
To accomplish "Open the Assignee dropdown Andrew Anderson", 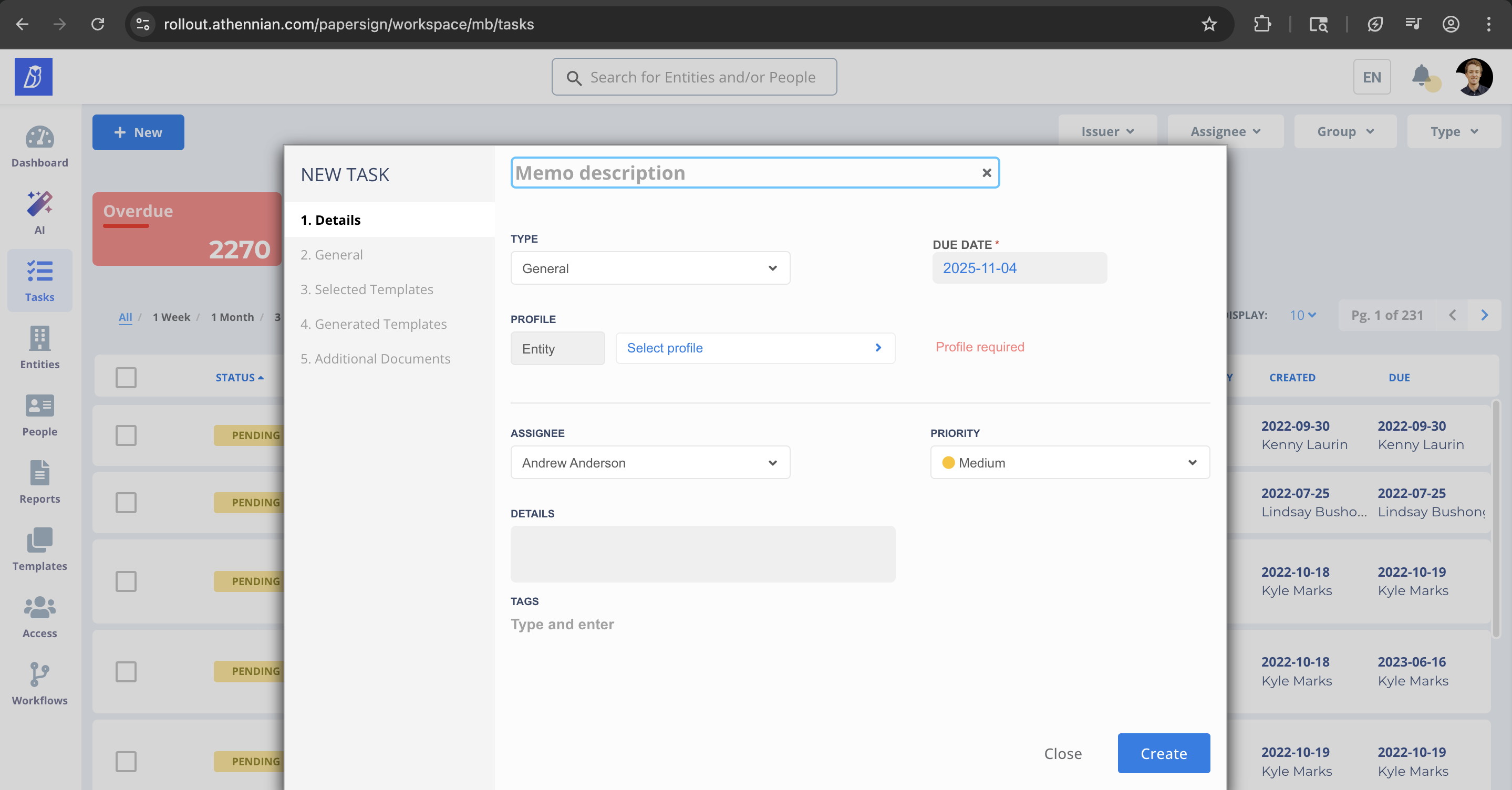I will 650,462.
